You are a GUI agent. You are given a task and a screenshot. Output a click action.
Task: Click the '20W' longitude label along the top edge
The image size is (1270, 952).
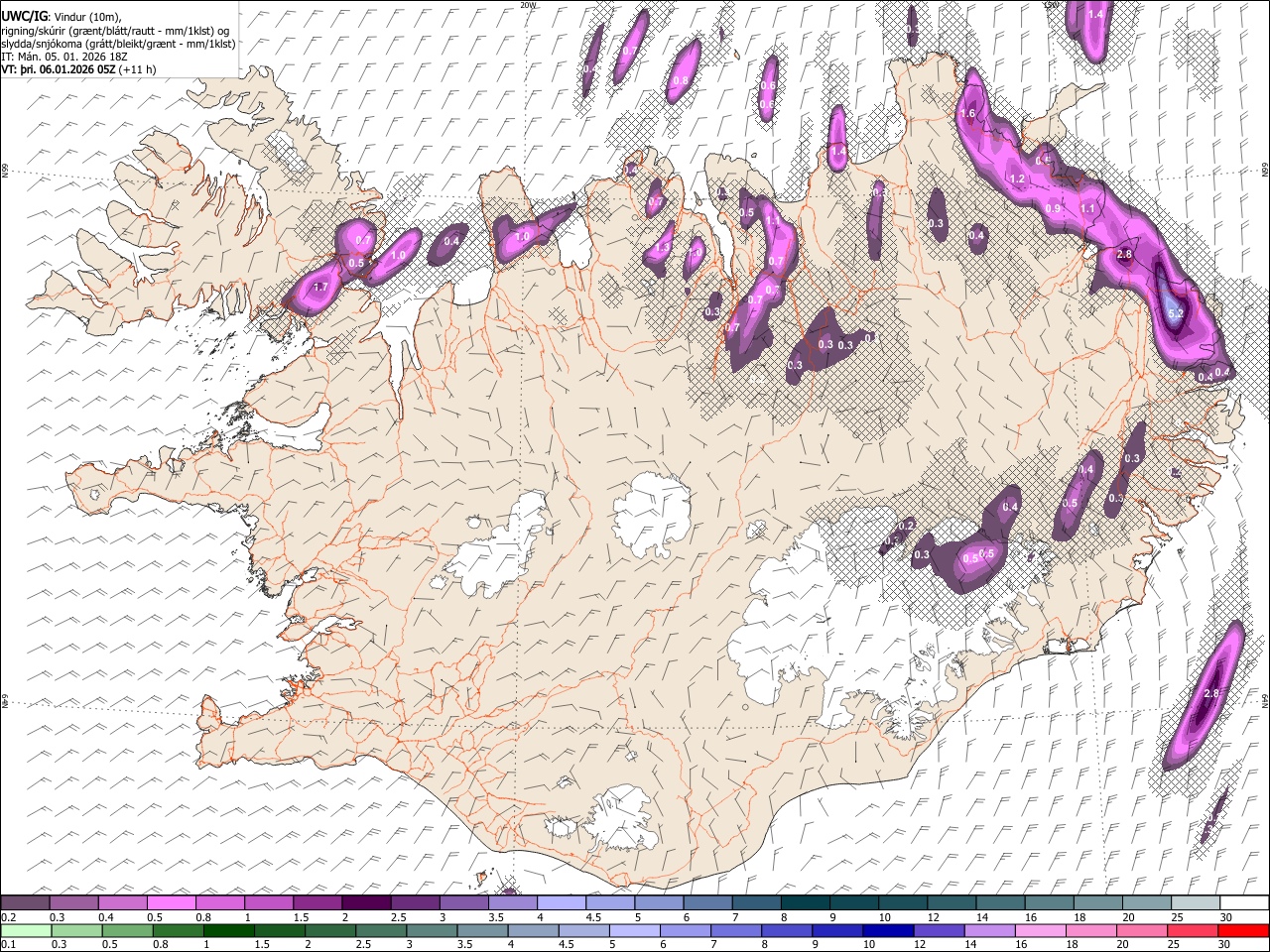[527, 5]
